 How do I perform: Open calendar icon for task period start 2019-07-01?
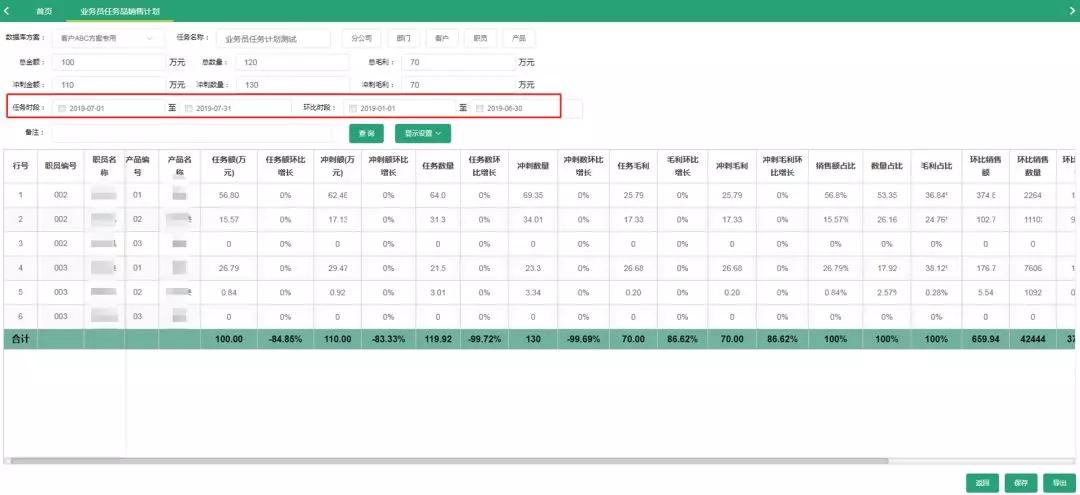point(62,108)
